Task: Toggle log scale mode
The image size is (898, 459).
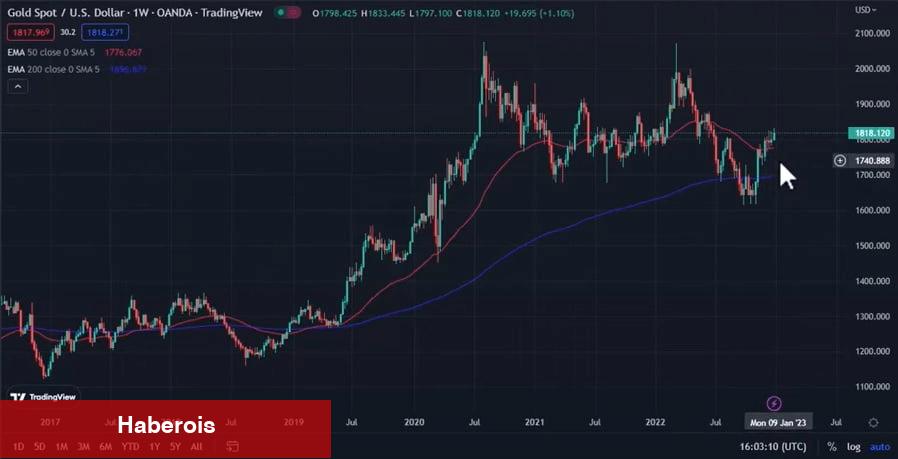Action: click(x=853, y=447)
